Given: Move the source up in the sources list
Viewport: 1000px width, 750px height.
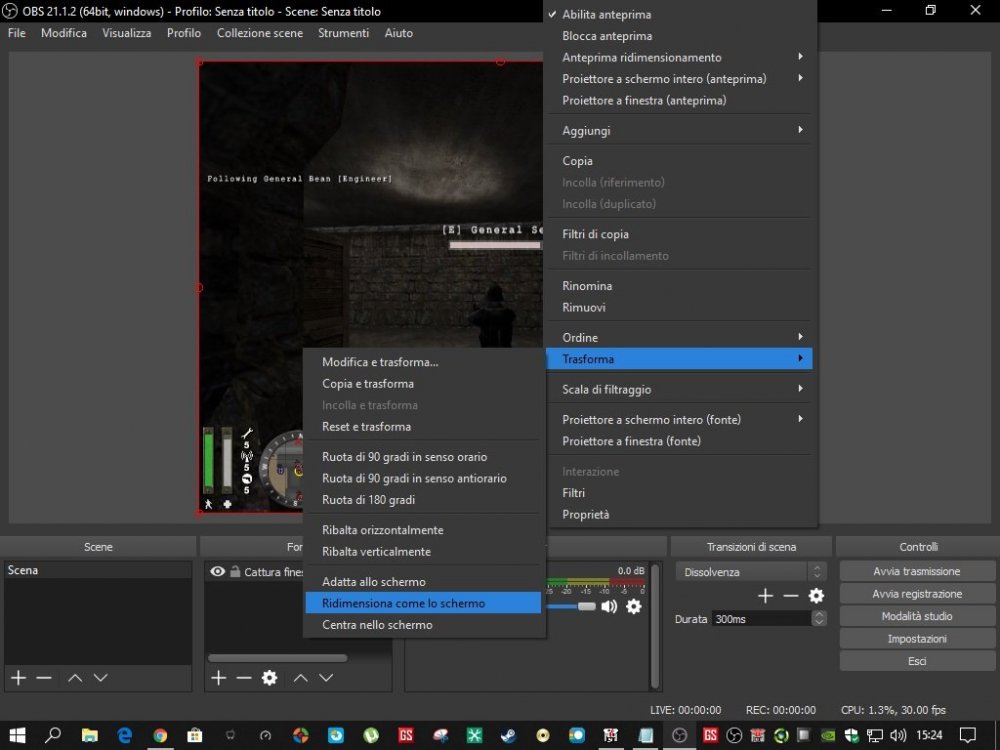Looking at the screenshot, I should [x=300, y=677].
